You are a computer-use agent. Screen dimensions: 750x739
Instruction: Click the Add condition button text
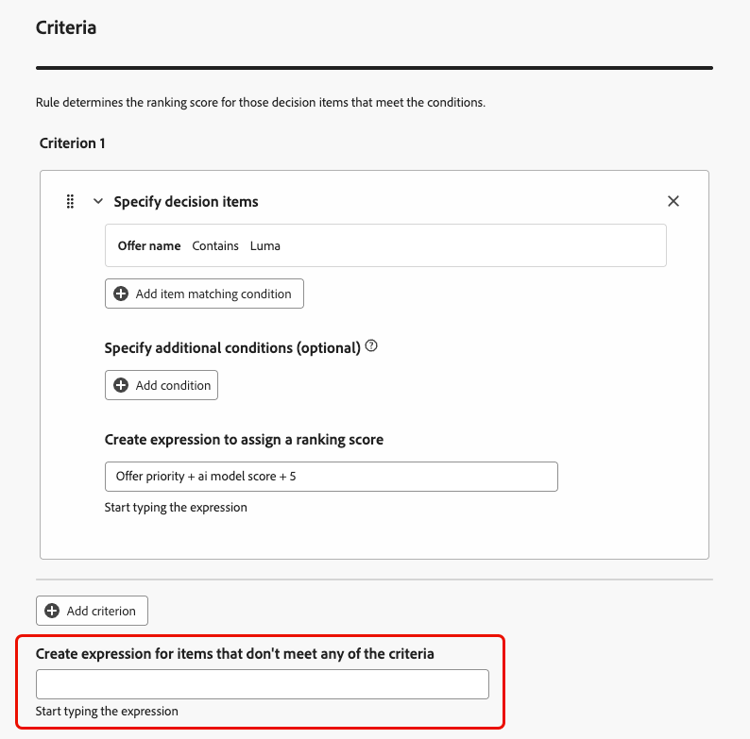point(173,385)
